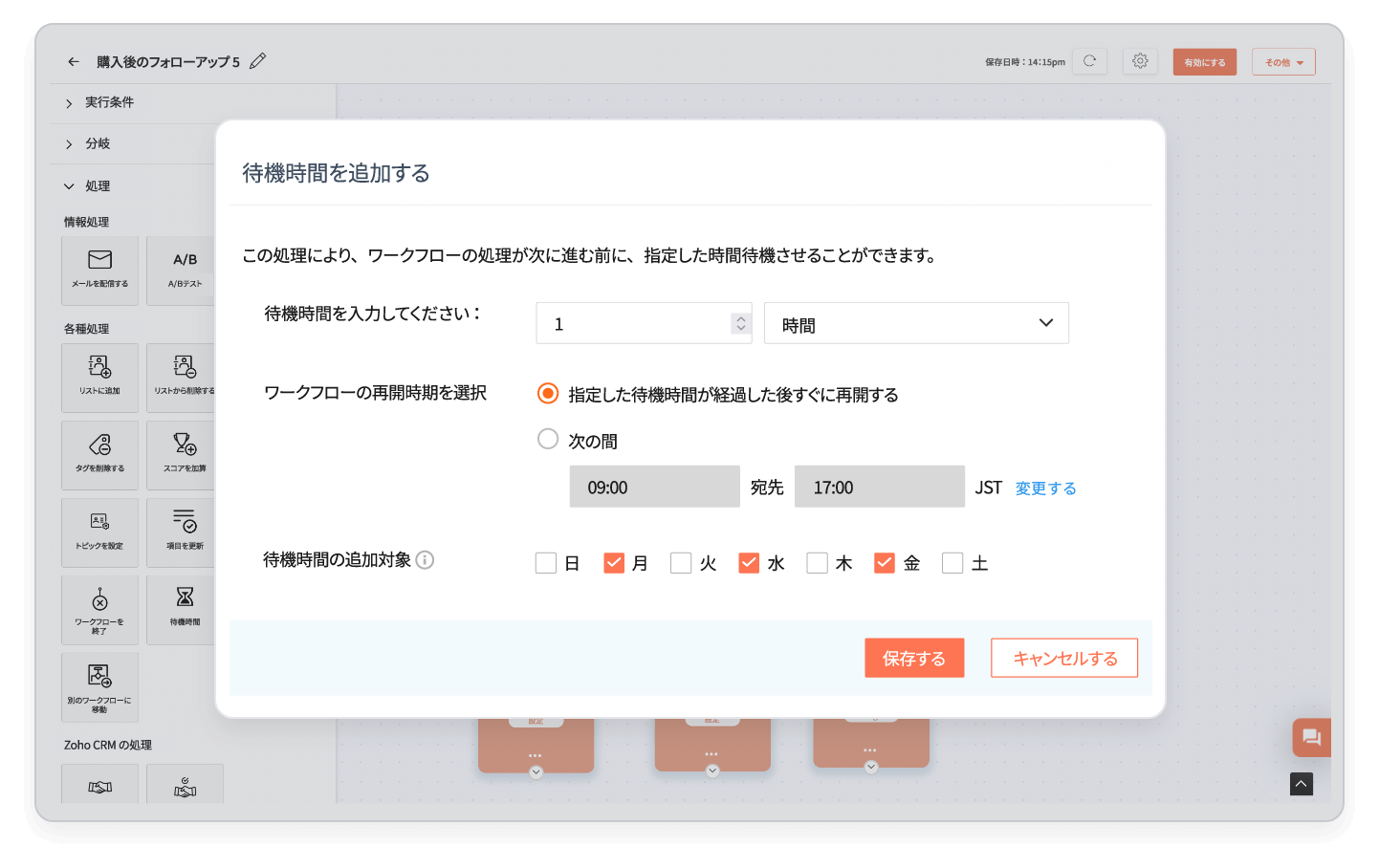Uncheck the 水 (Wednesday) checkbox
1379x868 pixels.
point(749,563)
